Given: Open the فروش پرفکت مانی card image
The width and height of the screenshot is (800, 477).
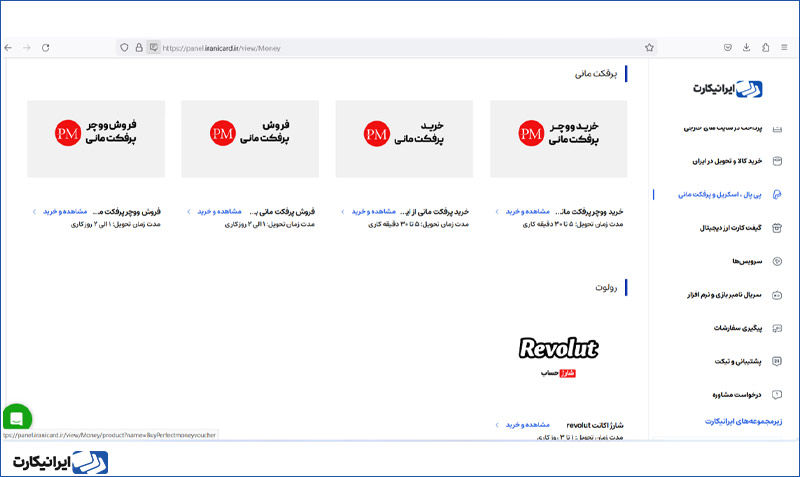Looking at the screenshot, I should [x=250, y=139].
